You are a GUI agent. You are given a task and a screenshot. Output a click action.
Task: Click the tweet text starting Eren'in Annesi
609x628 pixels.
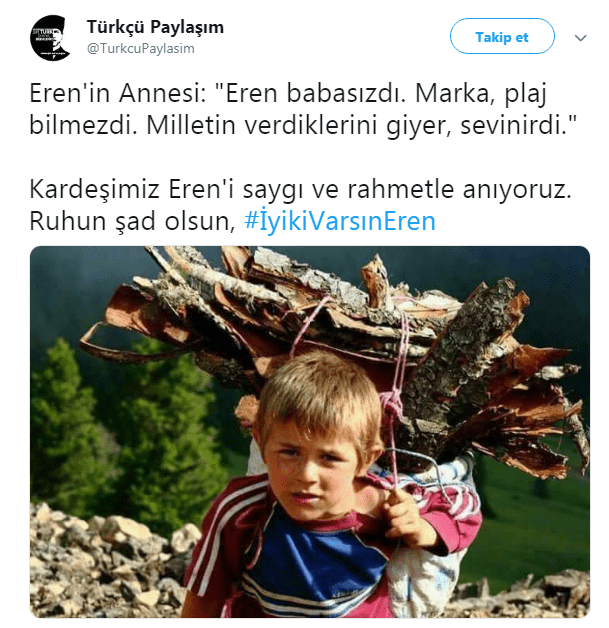click(304, 109)
